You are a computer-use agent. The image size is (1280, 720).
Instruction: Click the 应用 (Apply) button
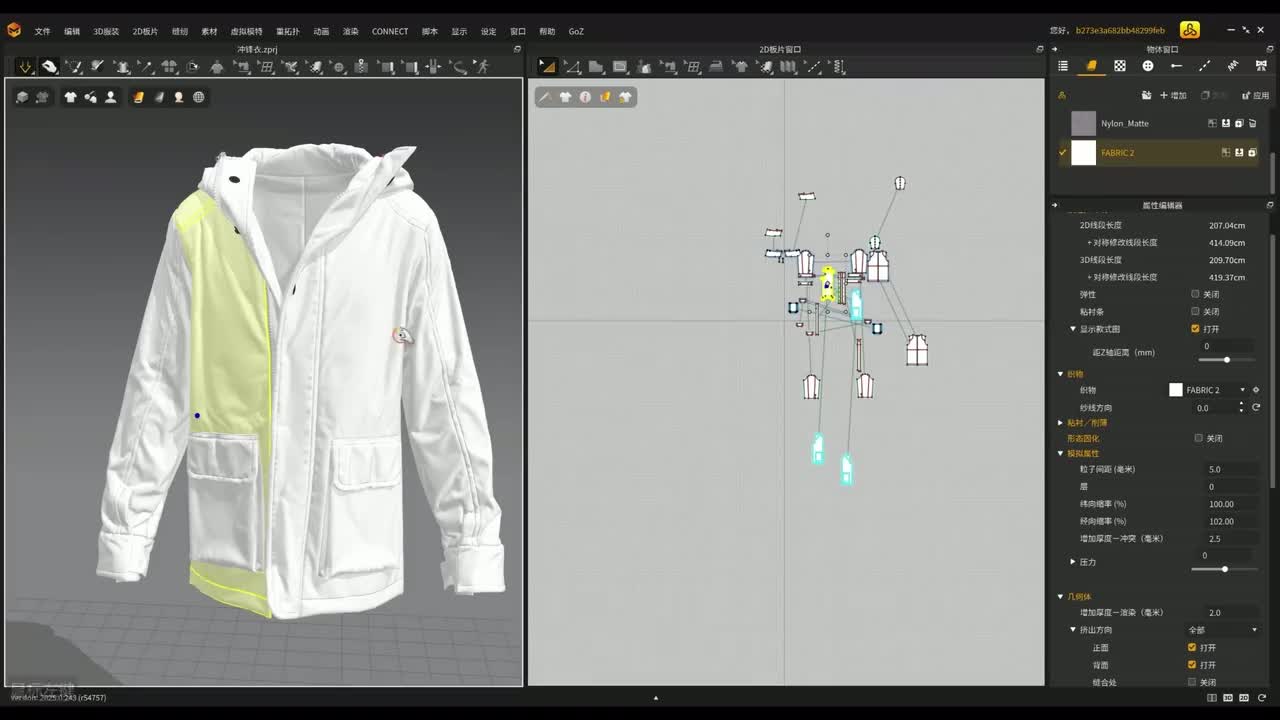click(1255, 95)
